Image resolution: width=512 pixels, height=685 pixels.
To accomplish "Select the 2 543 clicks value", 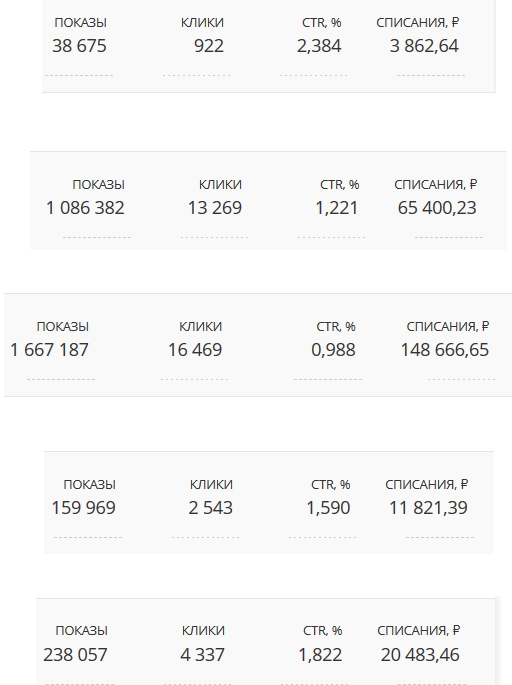I will click(211, 508).
